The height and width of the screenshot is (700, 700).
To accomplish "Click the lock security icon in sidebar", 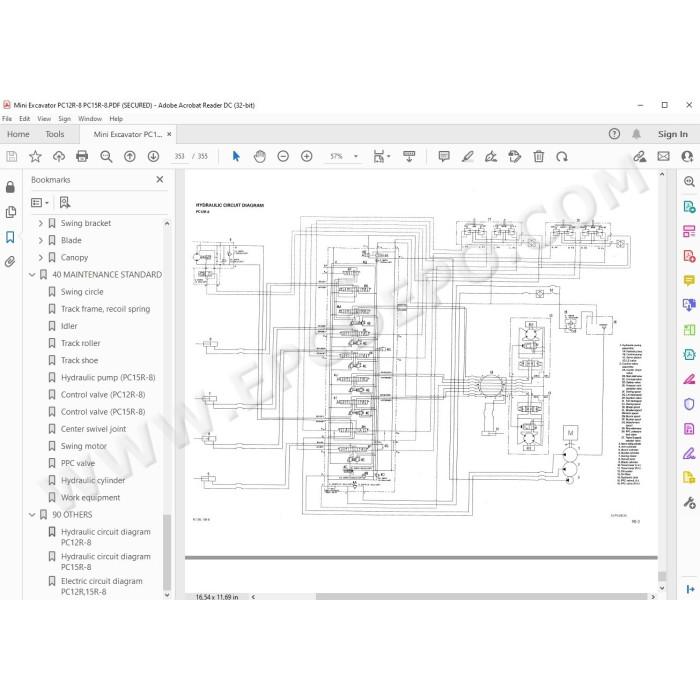I will click(10, 187).
